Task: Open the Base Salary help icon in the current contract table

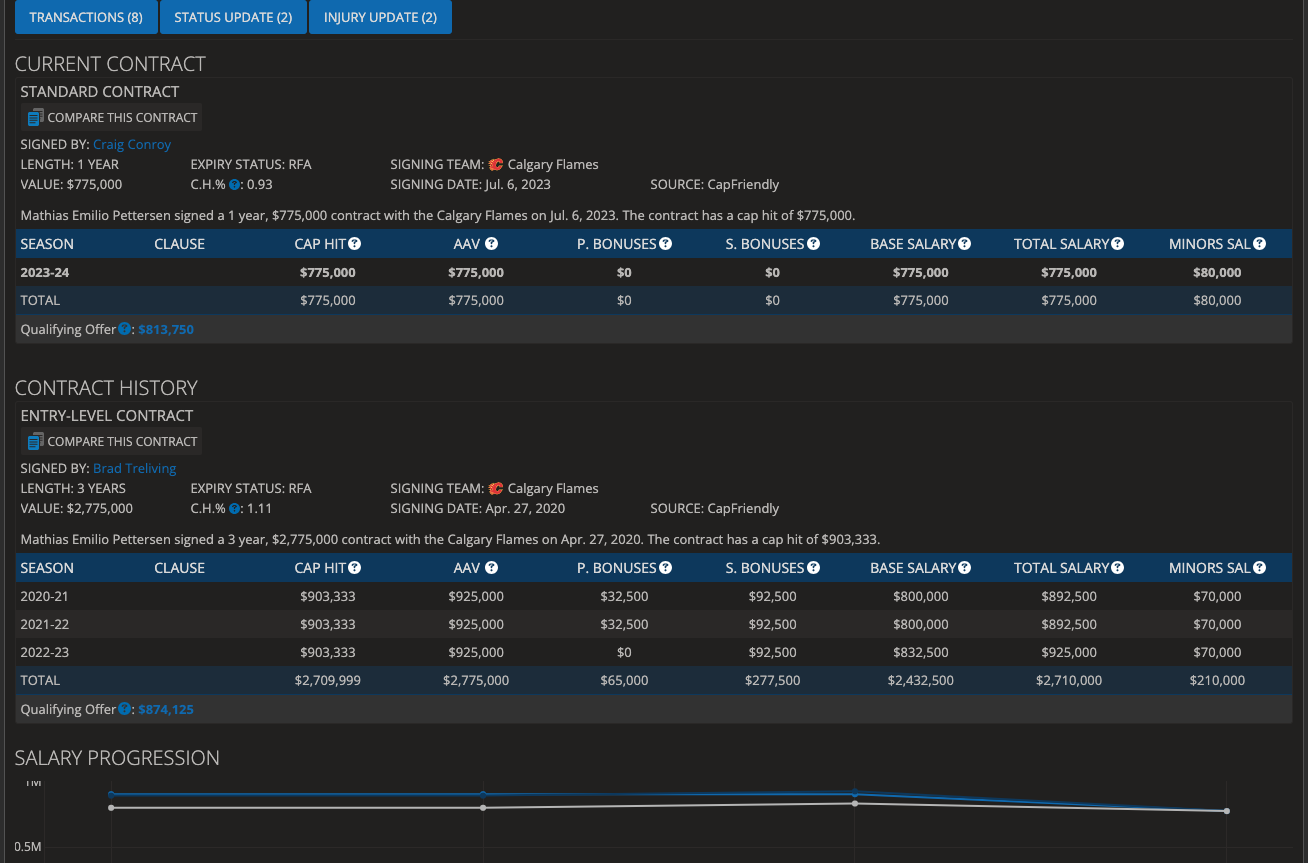Action: [965, 243]
